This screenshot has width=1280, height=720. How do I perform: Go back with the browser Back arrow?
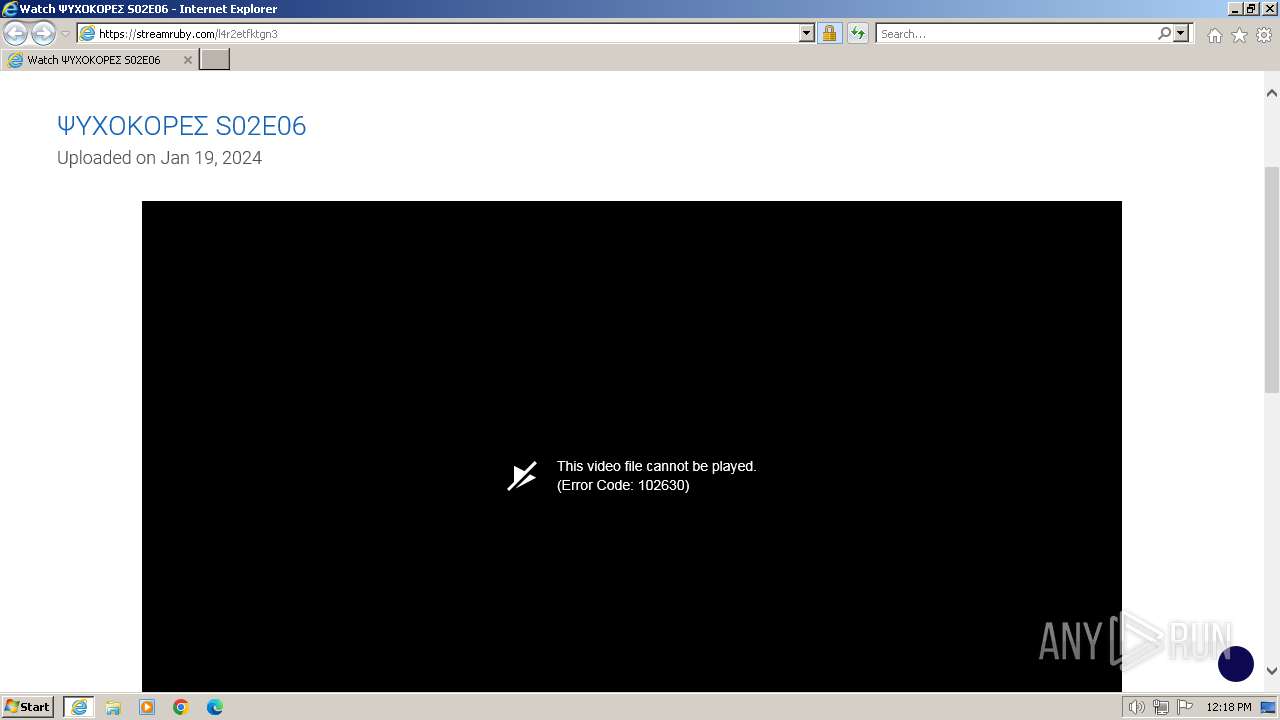pyautogui.click(x=15, y=34)
